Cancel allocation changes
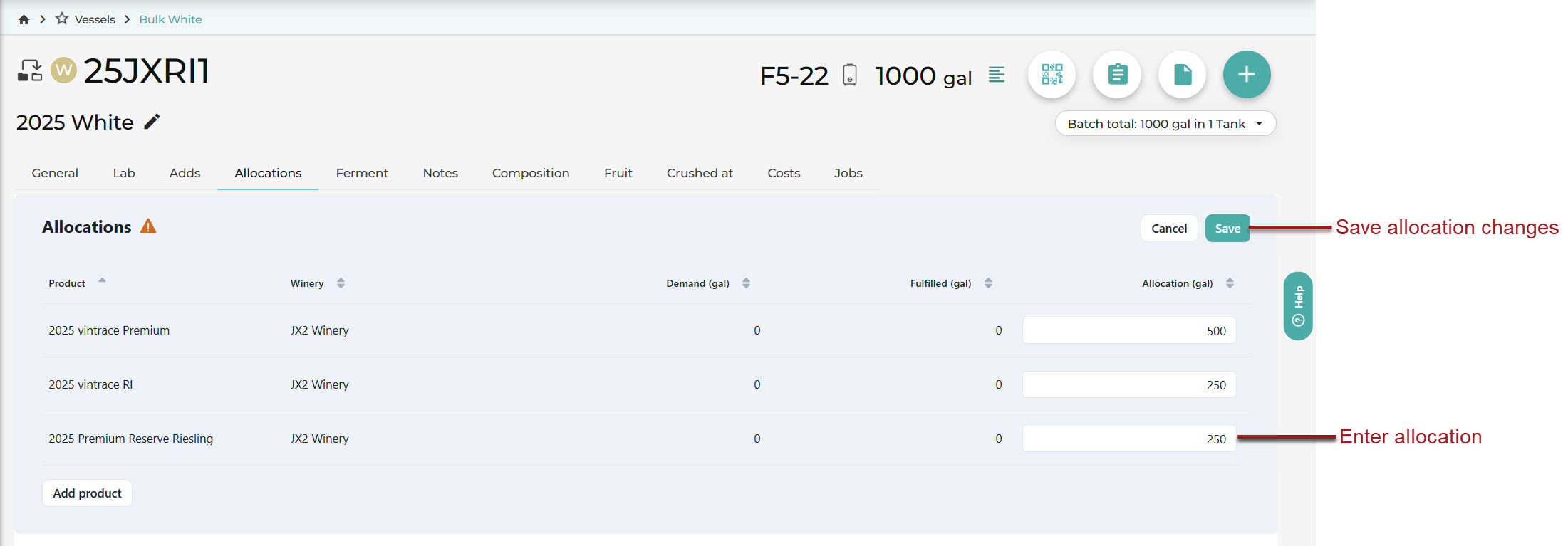1568x546 pixels. tap(1169, 229)
